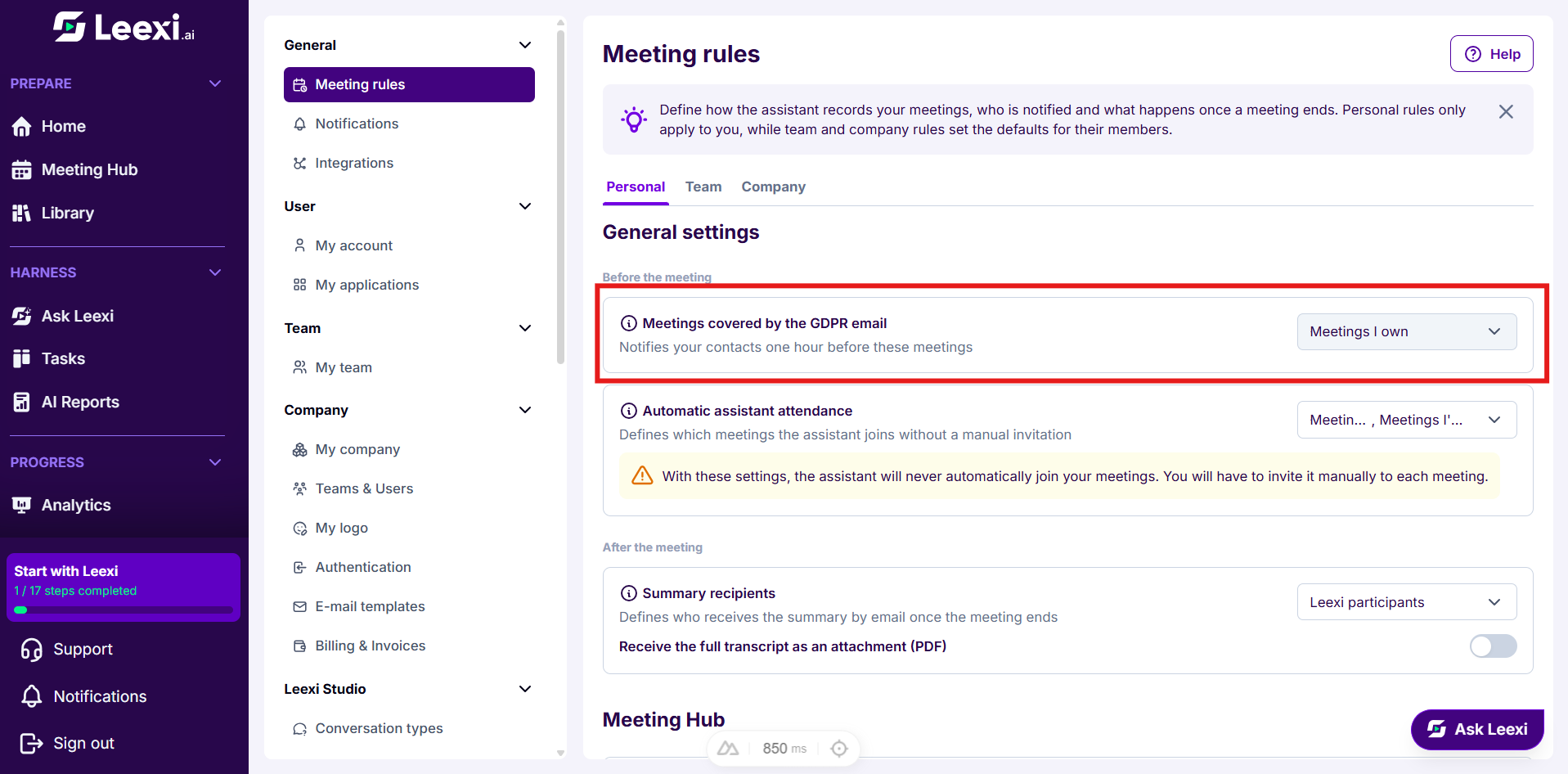
Task: Click the Teams & Users icon
Action: pos(299,489)
